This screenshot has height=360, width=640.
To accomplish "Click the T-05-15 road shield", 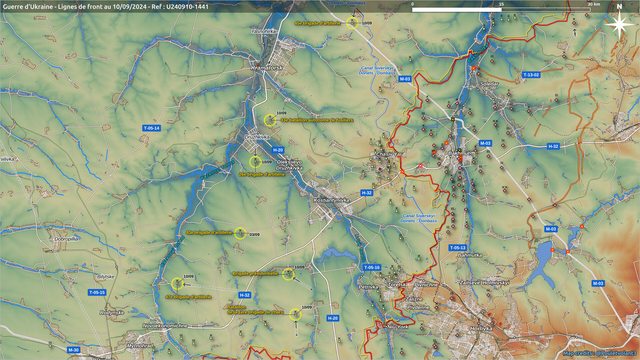I will tap(97, 292).
